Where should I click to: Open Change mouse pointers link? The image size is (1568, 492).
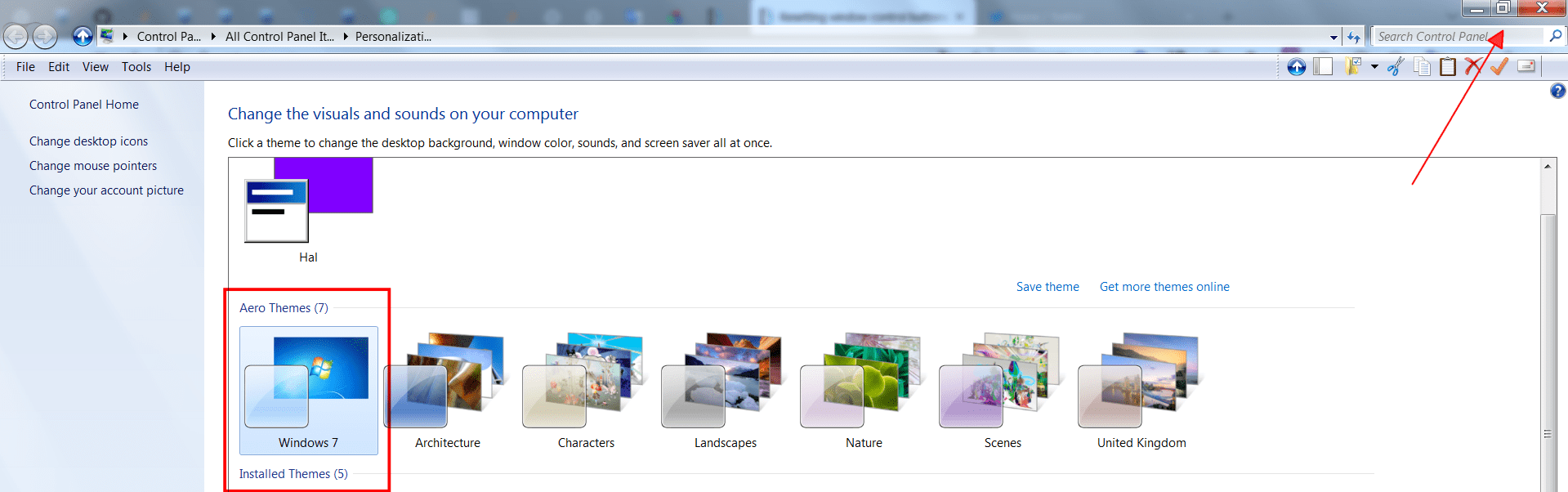tap(93, 166)
